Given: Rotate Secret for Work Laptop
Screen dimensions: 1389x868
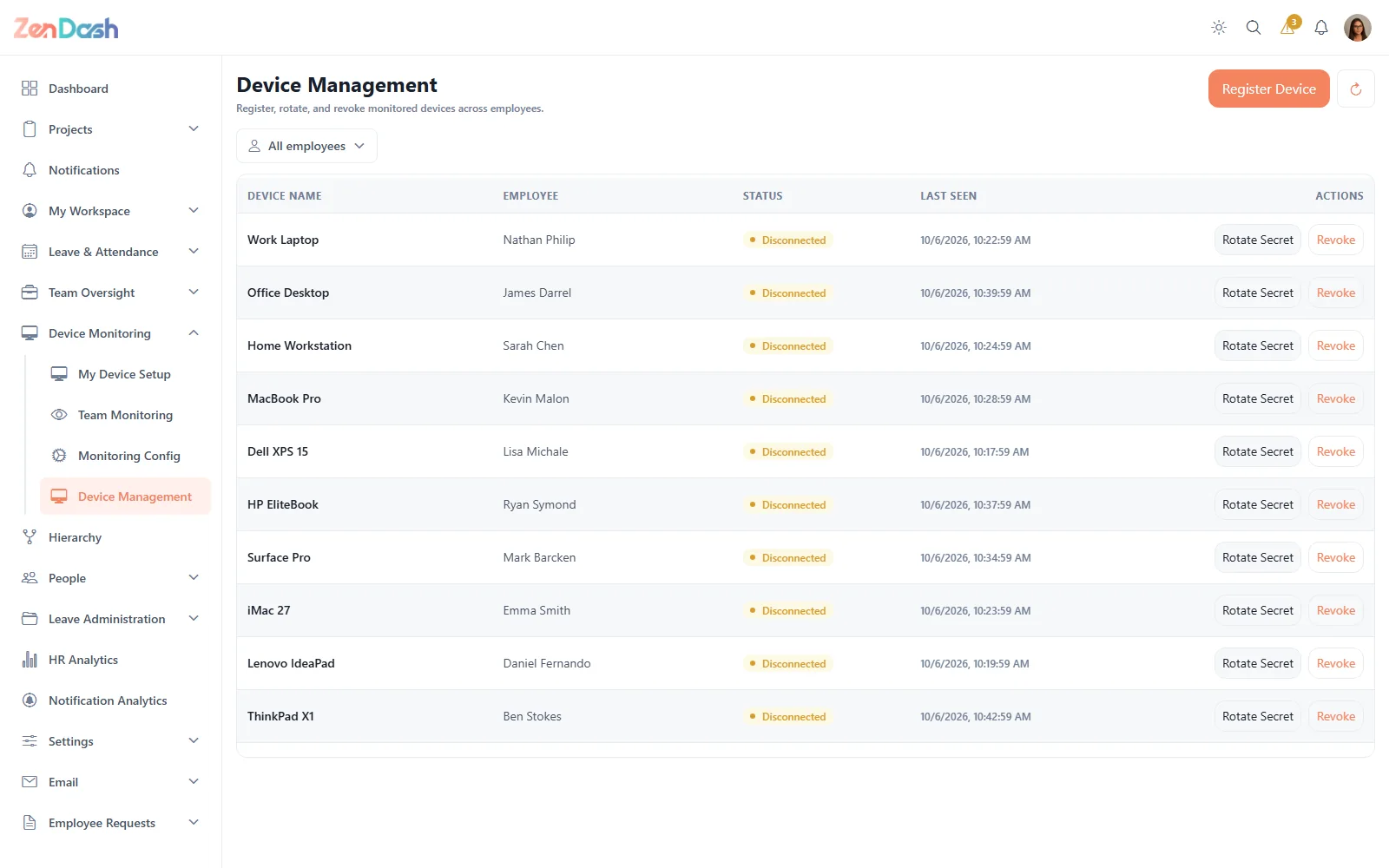Looking at the screenshot, I should pyautogui.click(x=1257, y=240).
